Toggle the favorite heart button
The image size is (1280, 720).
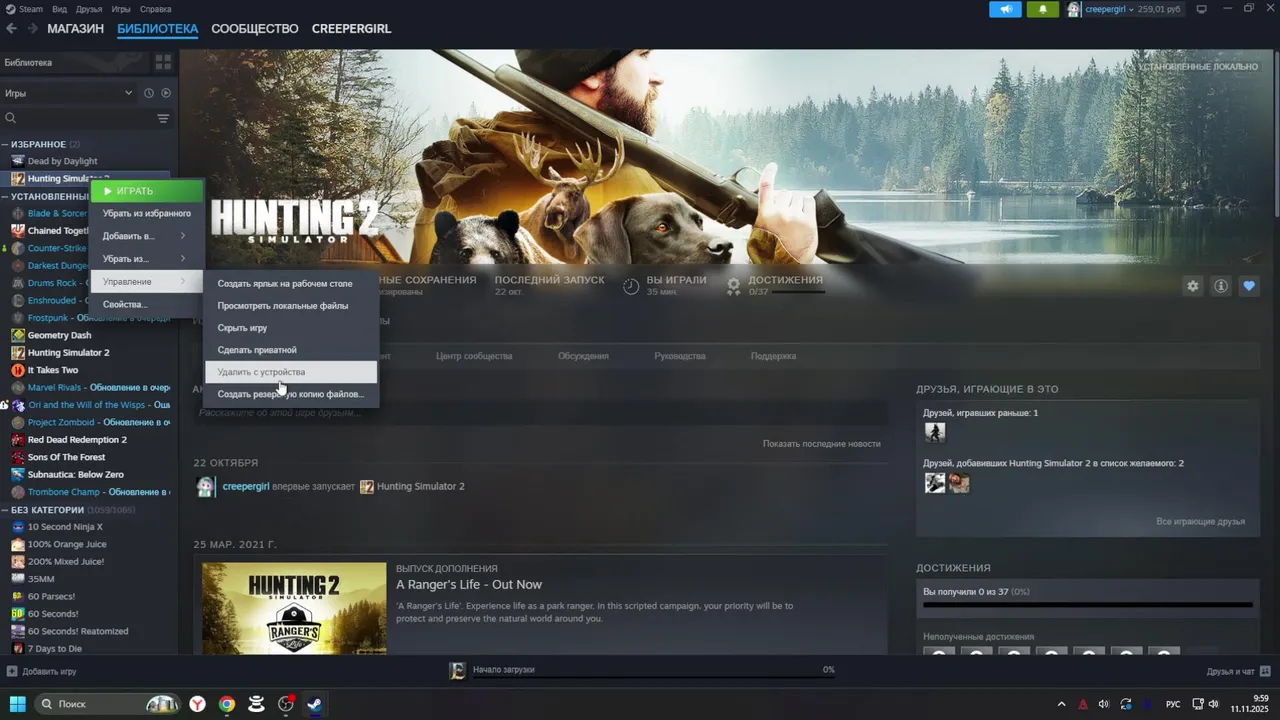(1249, 286)
